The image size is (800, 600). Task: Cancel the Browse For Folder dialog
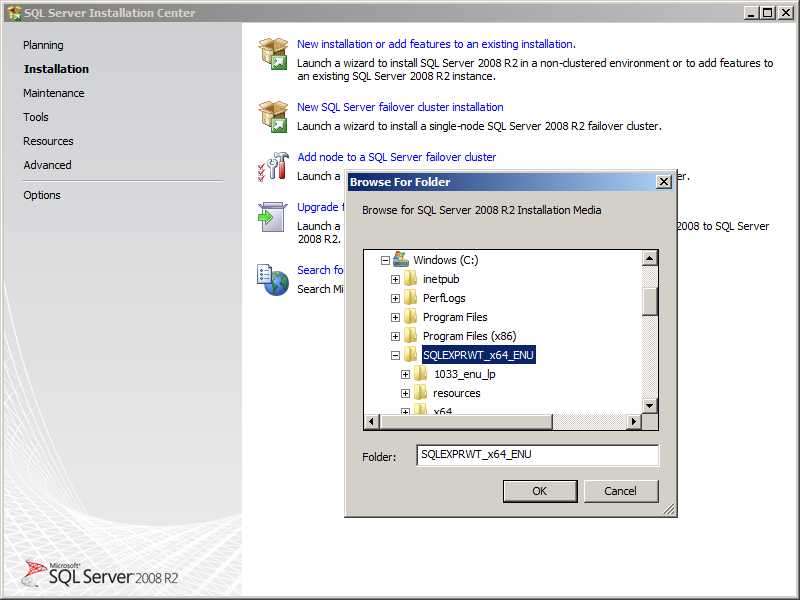point(620,491)
